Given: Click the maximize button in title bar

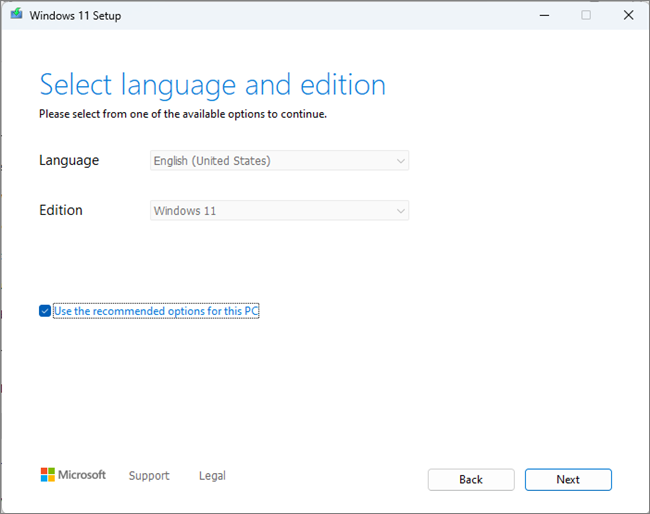Looking at the screenshot, I should coord(586,15).
